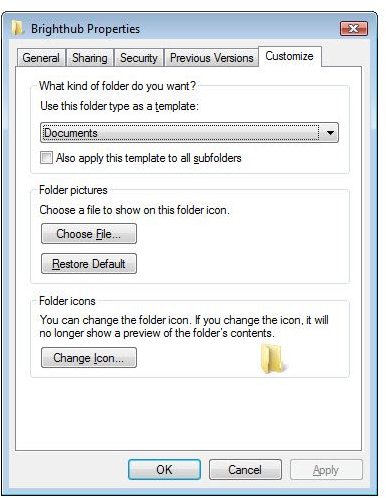This screenshot has width=386, height=498.
Task: Click the folder icon in the title bar
Action: pyautogui.click(x=17, y=28)
